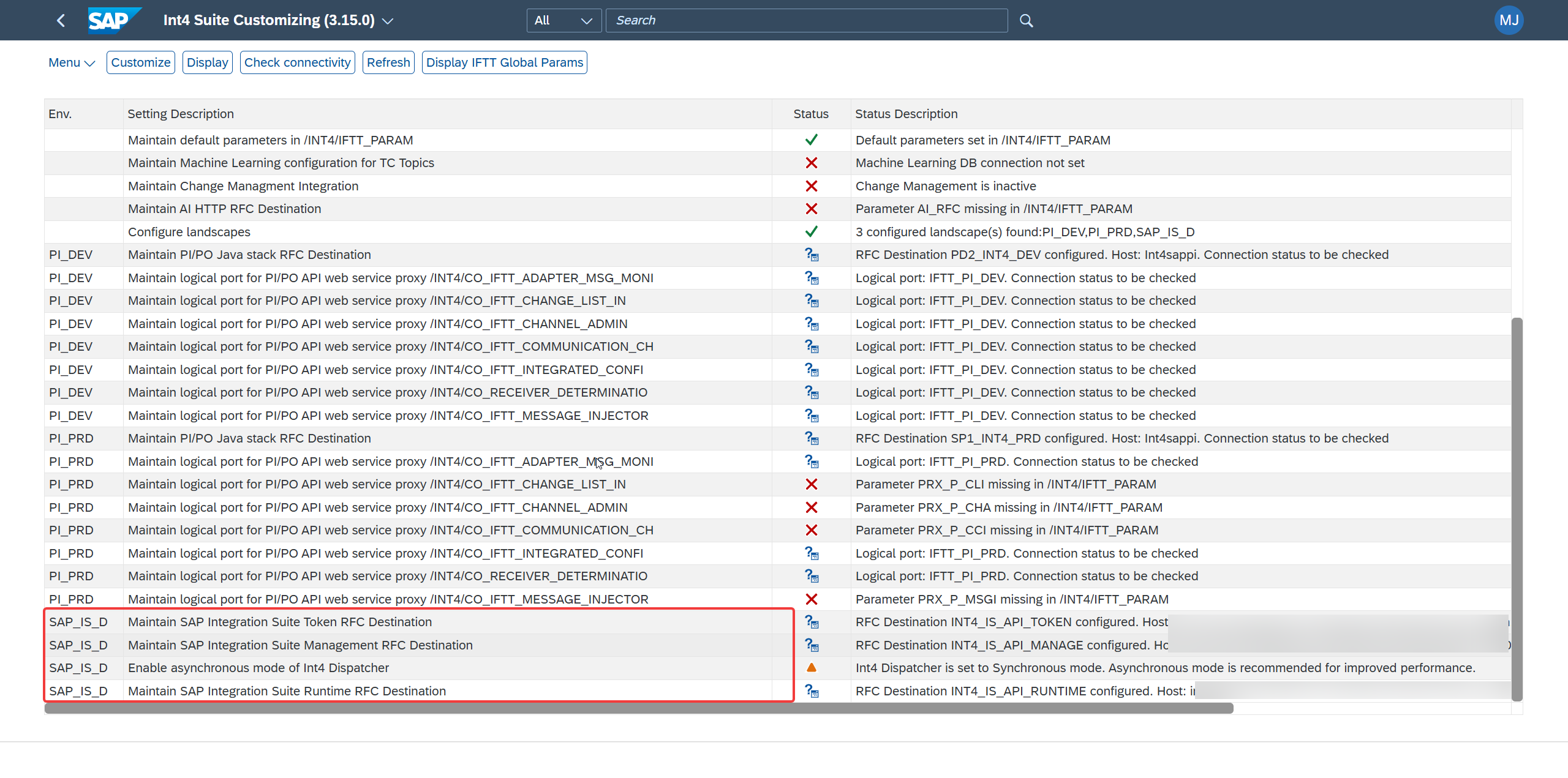1568x778 pixels.
Task: Click into the Search input field
Action: click(x=807, y=20)
